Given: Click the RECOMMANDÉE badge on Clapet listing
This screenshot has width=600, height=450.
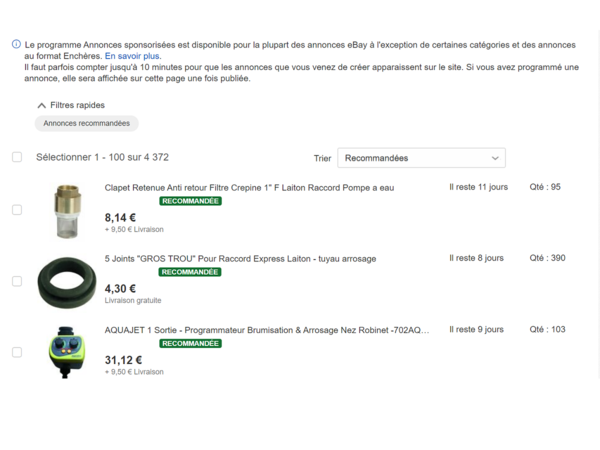Looking at the screenshot, I should (x=191, y=201).
